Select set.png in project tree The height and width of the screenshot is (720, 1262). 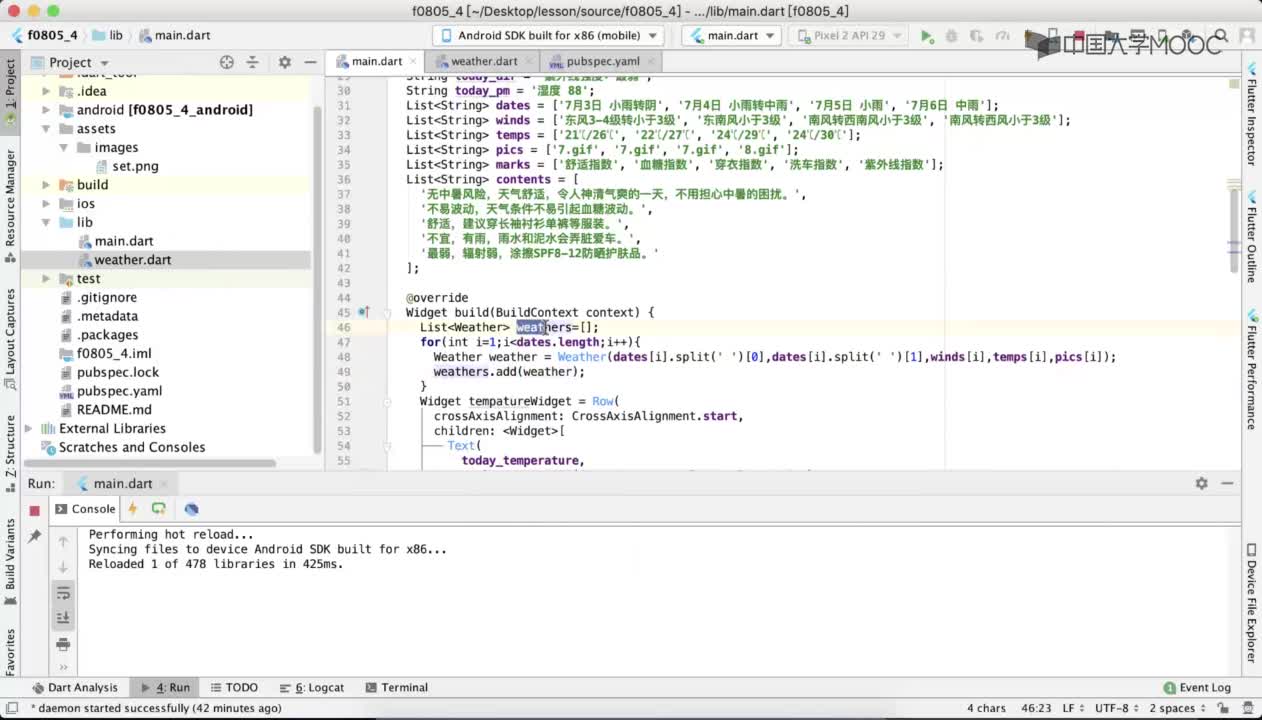pos(135,166)
